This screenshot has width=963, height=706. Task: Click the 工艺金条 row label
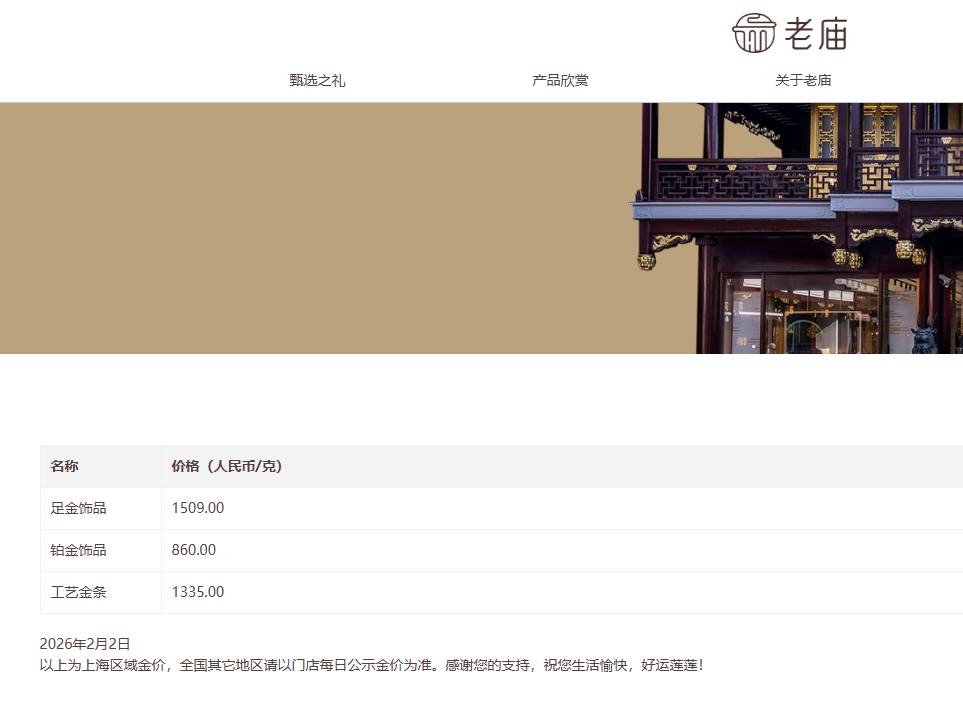tap(78, 592)
